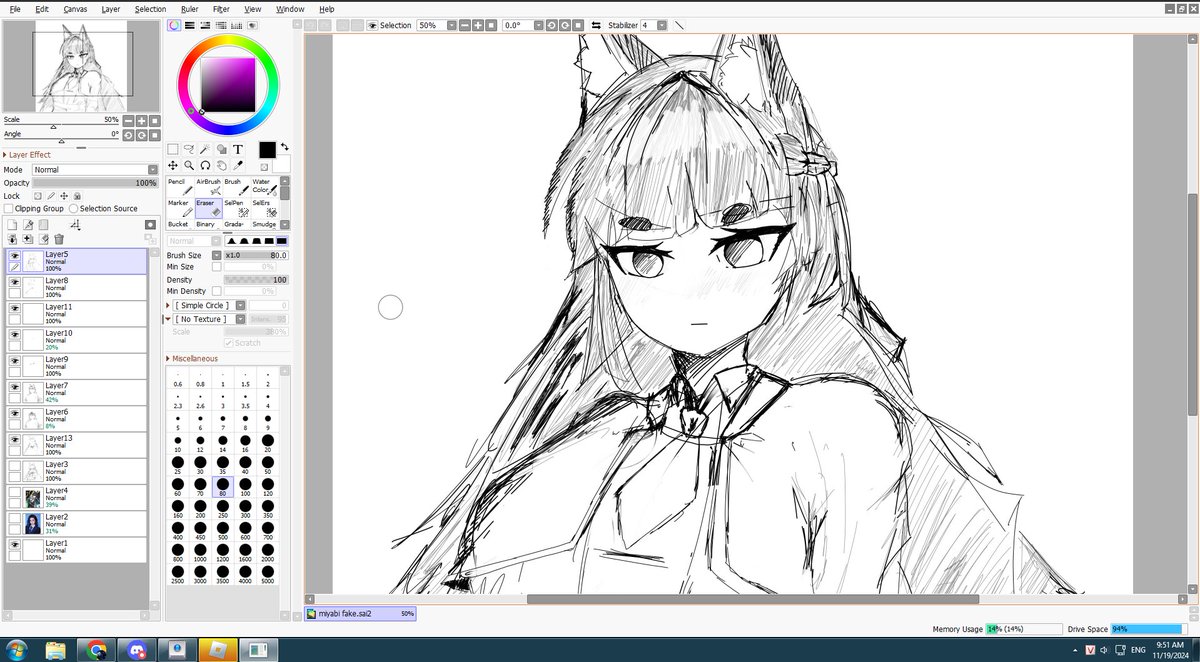Choose the Smudge tool
This screenshot has height=662, width=1200.
click(263, 224)
